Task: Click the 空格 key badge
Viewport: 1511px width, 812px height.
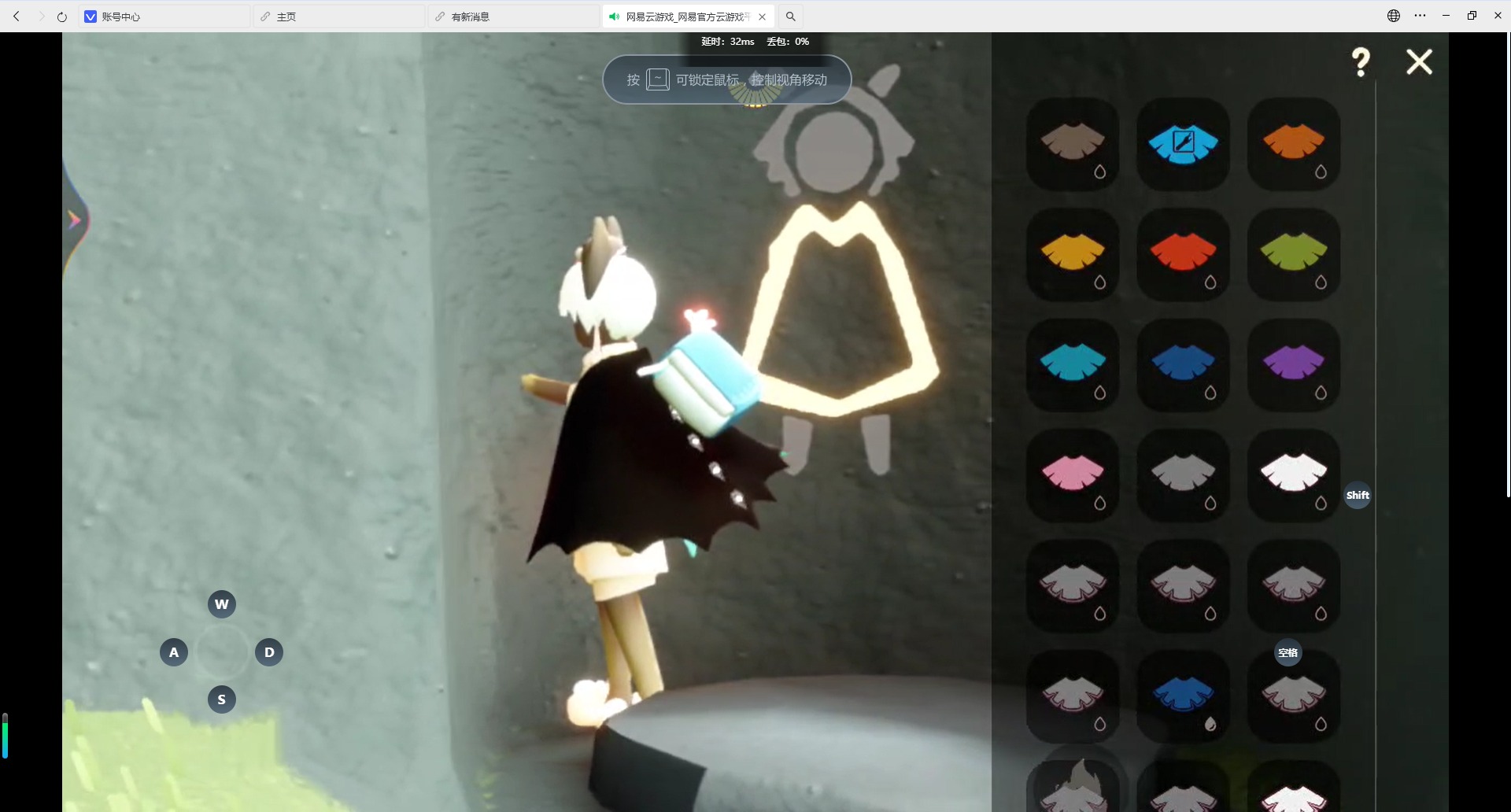Action: coord(1288,652)
